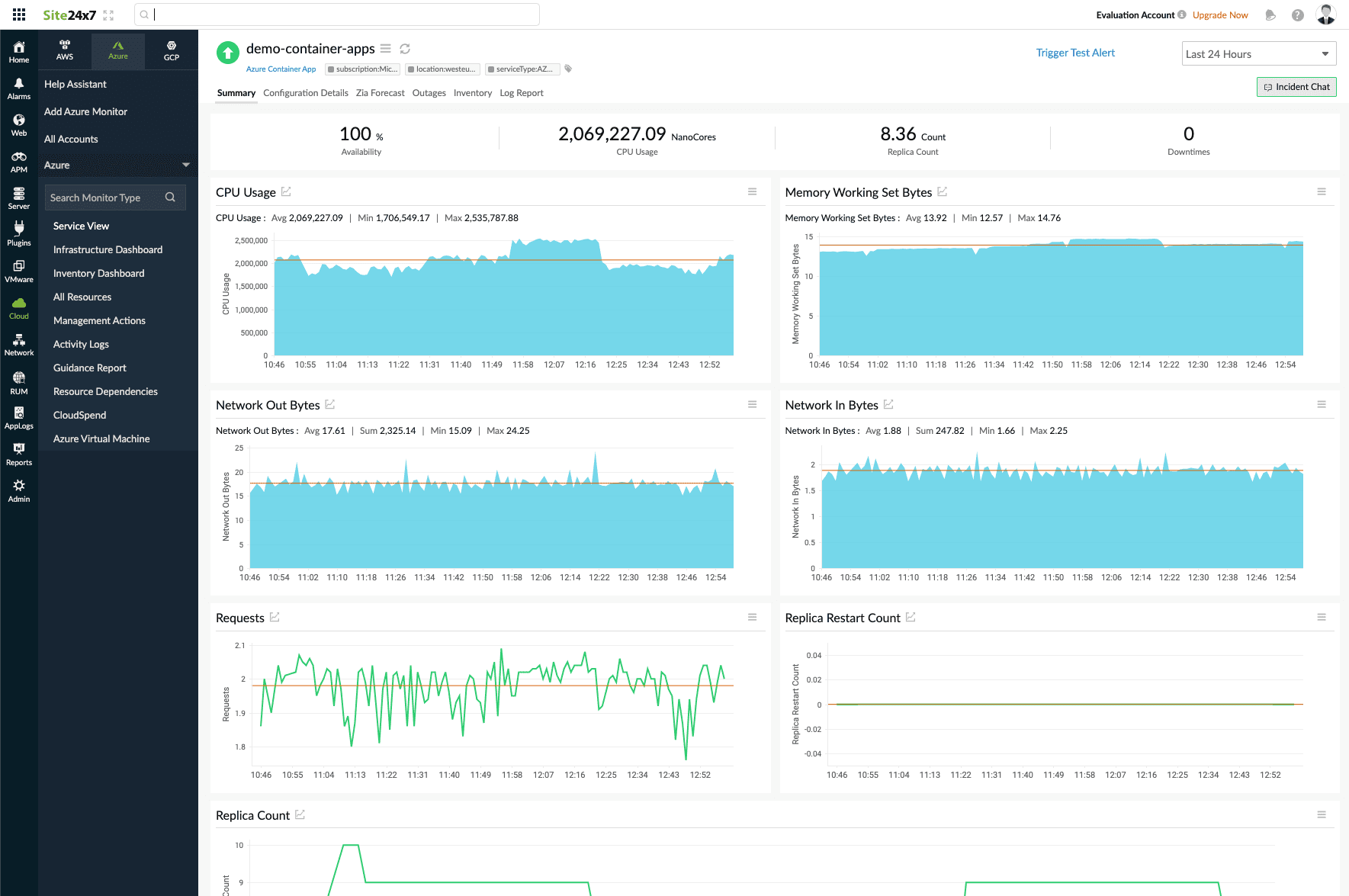This screenshot has width=1349, height=896.
Task: Click the help question mark icon
Action: click(1298, 14)
